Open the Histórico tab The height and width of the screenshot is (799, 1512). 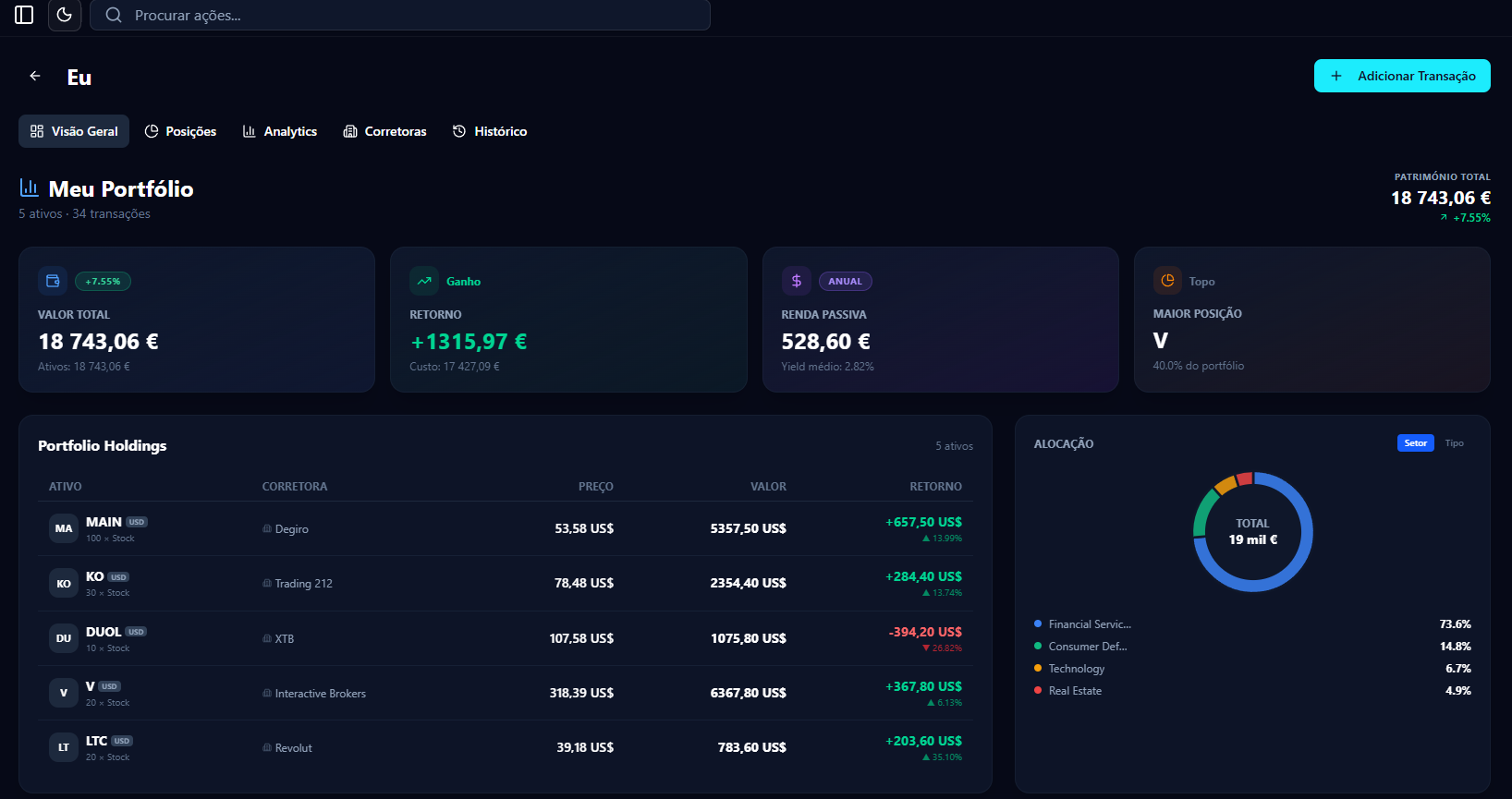pyautogui.click(x=490, y=131)
